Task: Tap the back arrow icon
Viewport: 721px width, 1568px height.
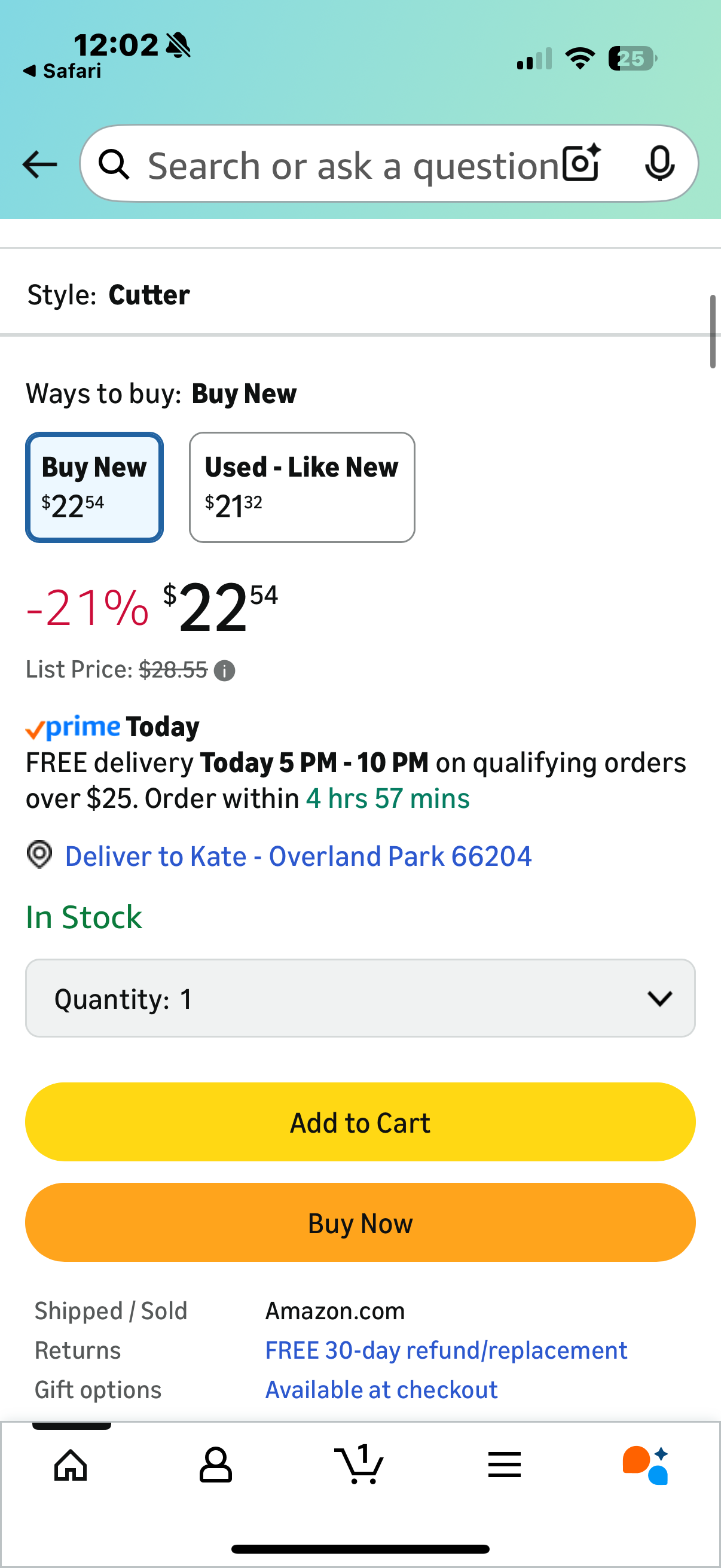Action: (x=40, y=164)
